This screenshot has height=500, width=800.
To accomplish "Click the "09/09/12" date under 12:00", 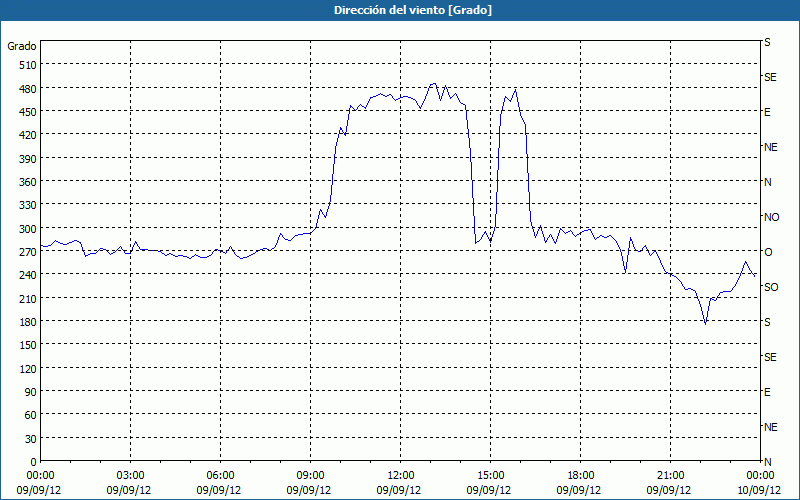I will [x=399, y=490].
